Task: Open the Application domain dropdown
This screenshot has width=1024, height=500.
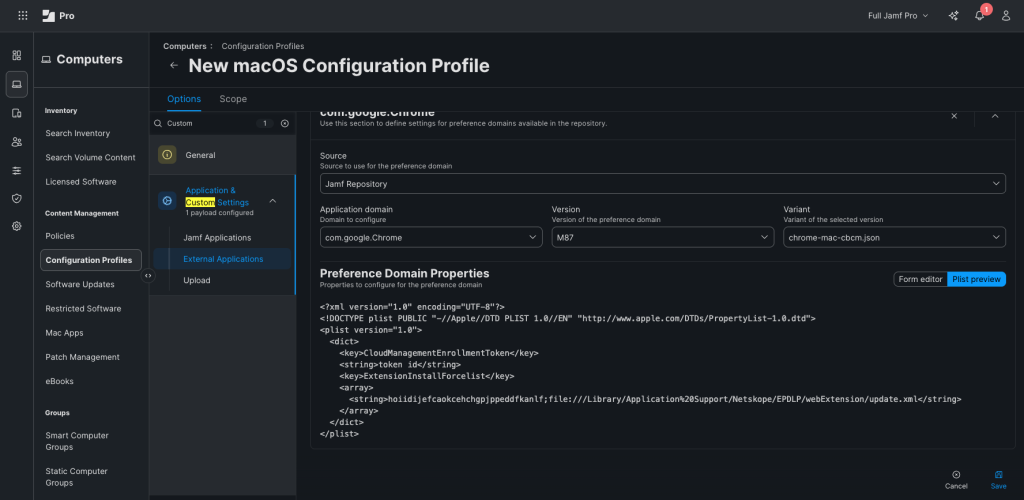Action: 431,238
